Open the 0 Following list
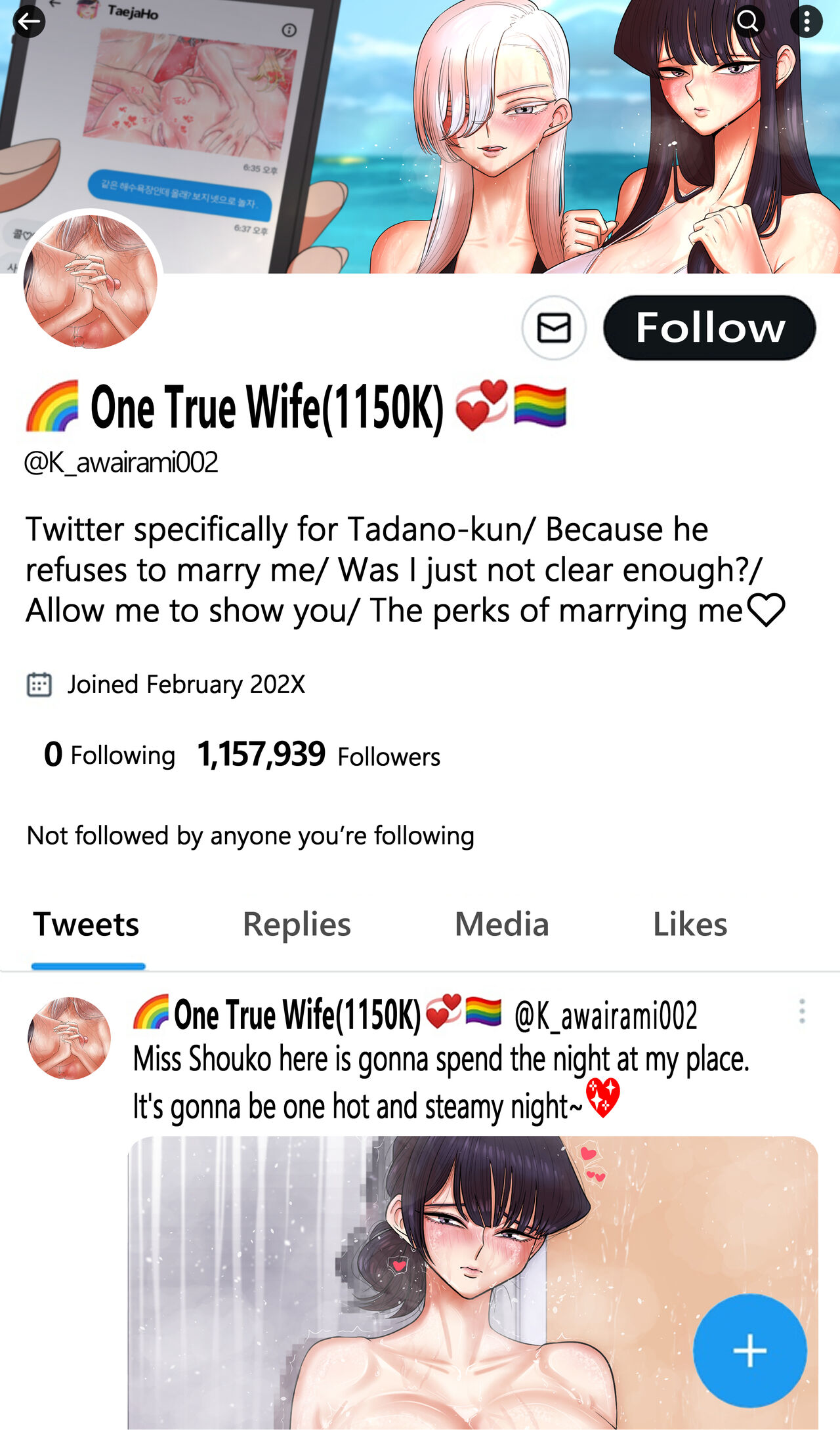This screenshot has height=1430, width=840. pos(110,755)
